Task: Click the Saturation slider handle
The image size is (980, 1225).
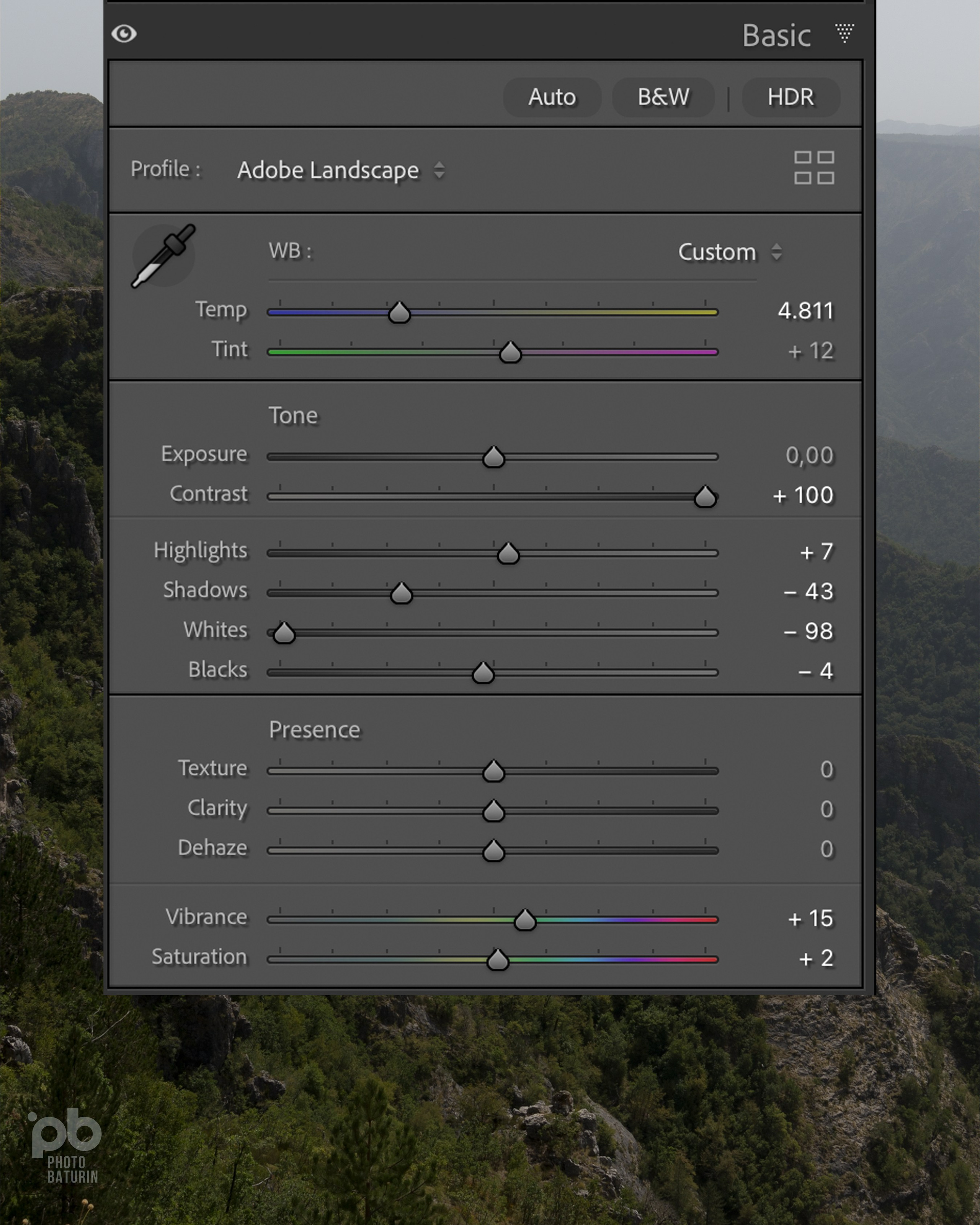Action: click(x=498, y=960)
